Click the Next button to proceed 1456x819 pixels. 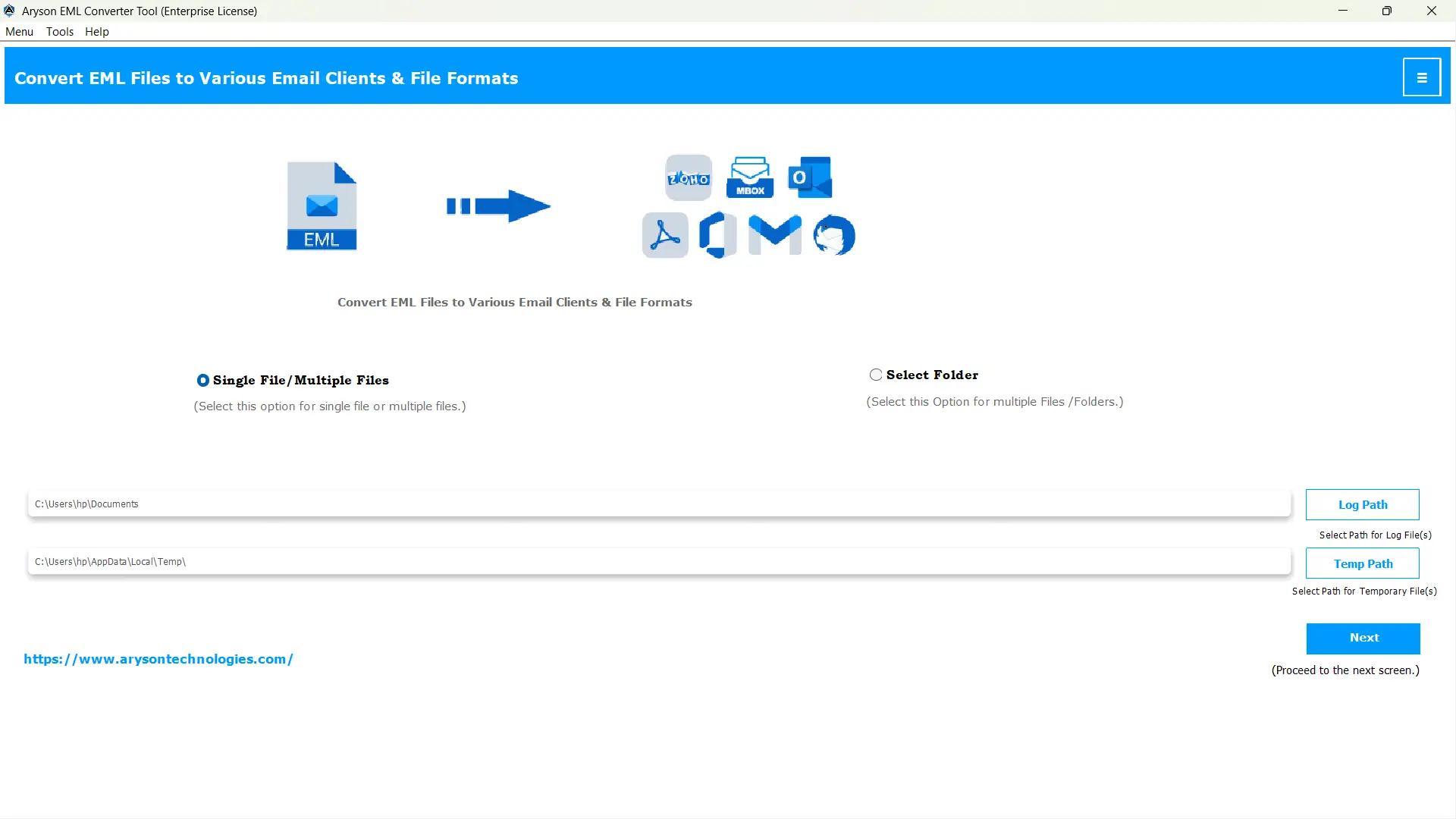coord(1363,638)
